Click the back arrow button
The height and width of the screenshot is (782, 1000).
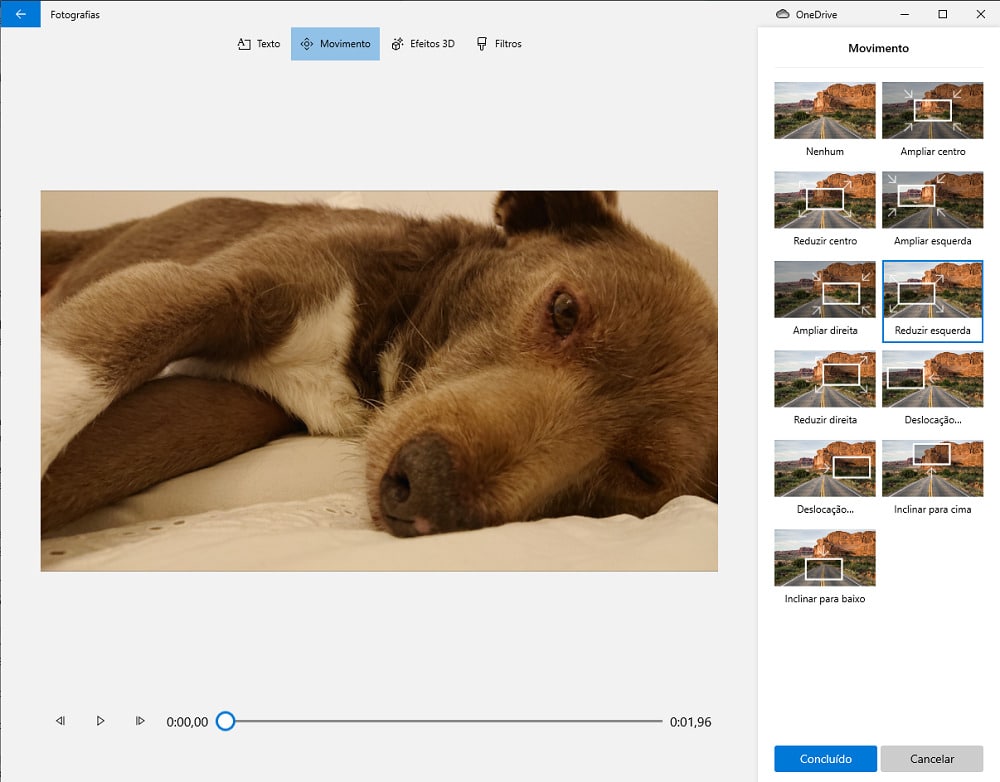[x=20, y=14]
